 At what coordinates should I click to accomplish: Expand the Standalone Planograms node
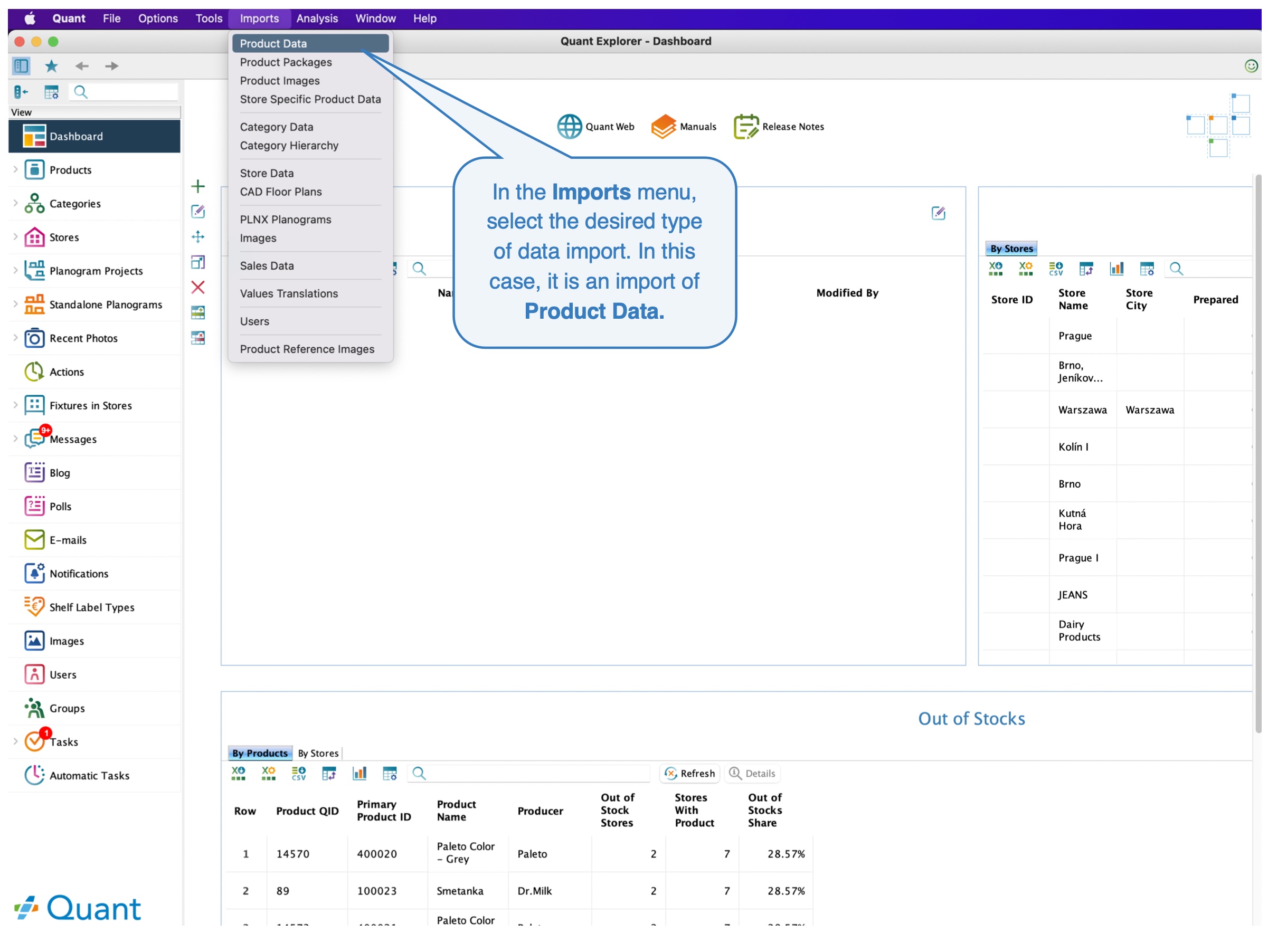point(15,304)
